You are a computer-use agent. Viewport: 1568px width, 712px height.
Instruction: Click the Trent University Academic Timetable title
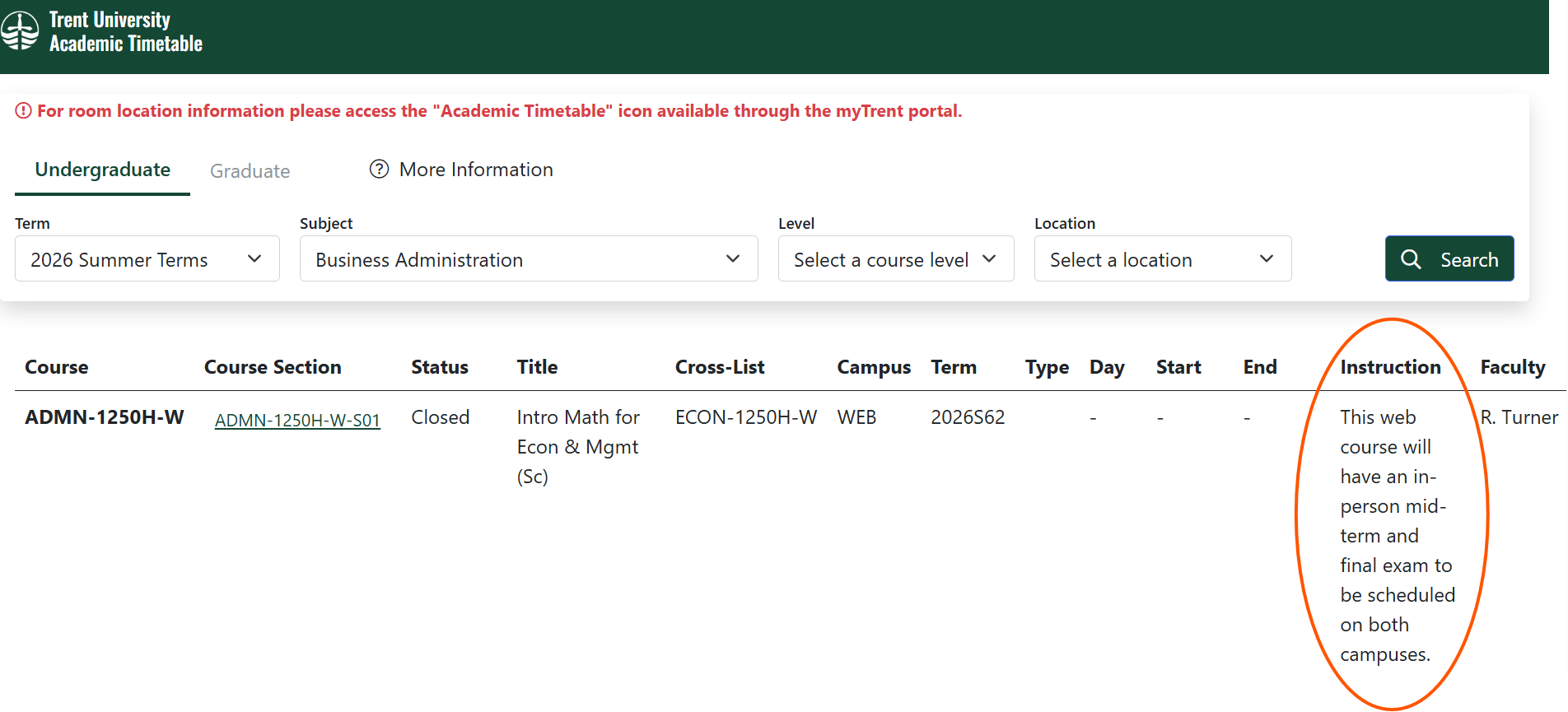pos(125,31)
